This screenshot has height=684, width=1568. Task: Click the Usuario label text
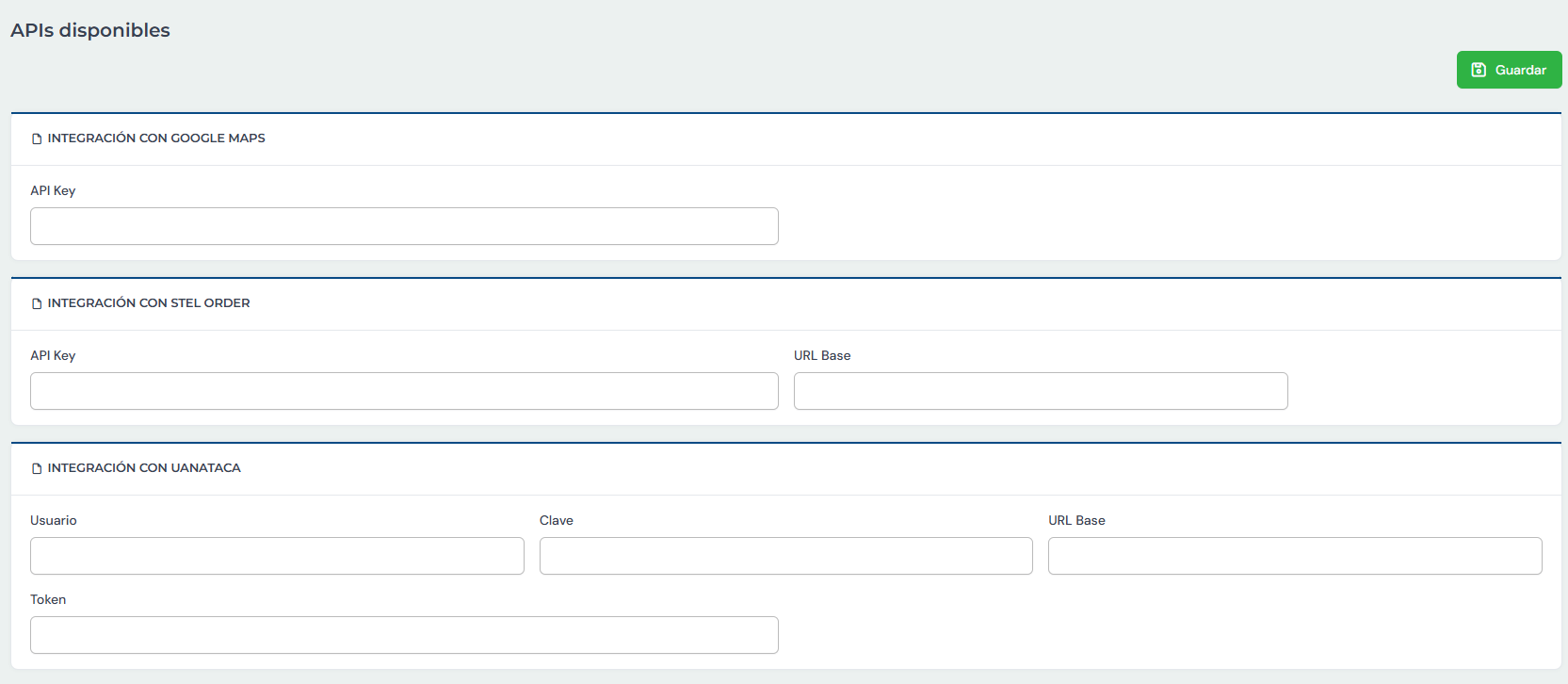(x=54, y=520)
